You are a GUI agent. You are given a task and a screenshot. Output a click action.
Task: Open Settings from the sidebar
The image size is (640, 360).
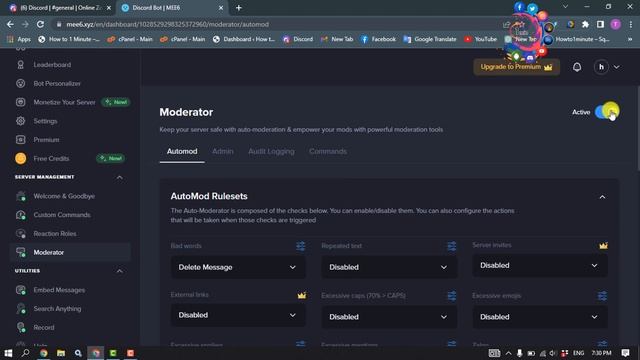pos(45,121)
